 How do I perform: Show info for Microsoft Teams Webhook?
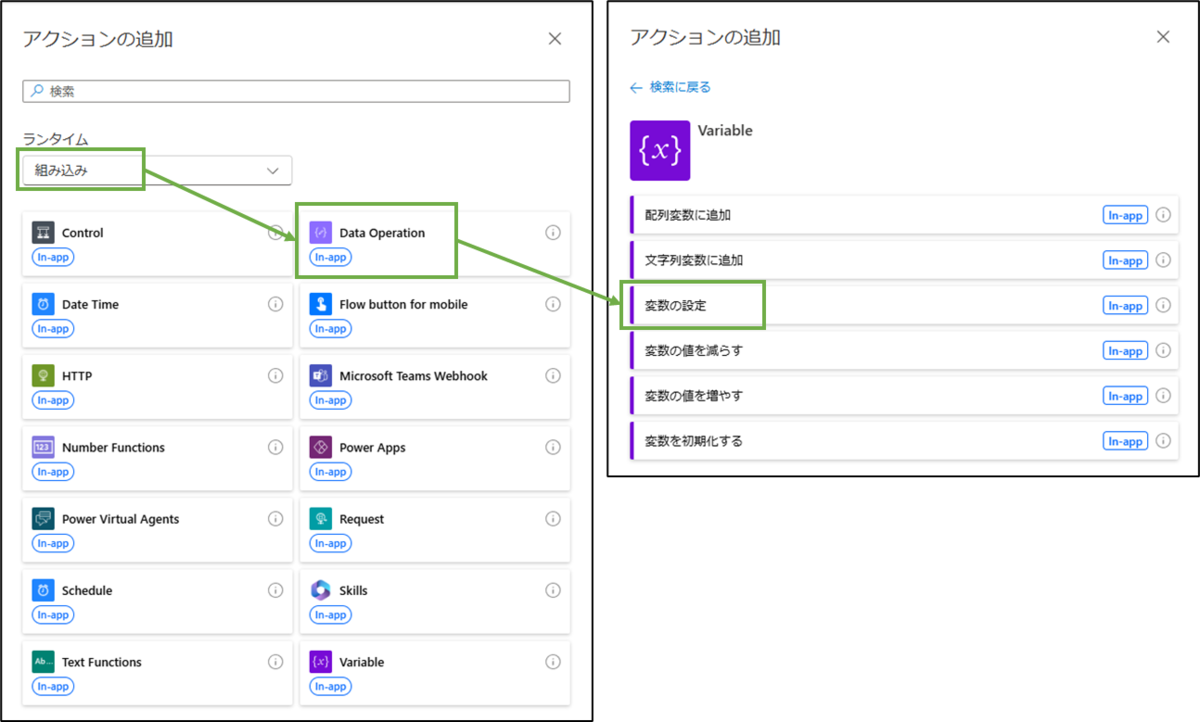click(x=553, y=376)
